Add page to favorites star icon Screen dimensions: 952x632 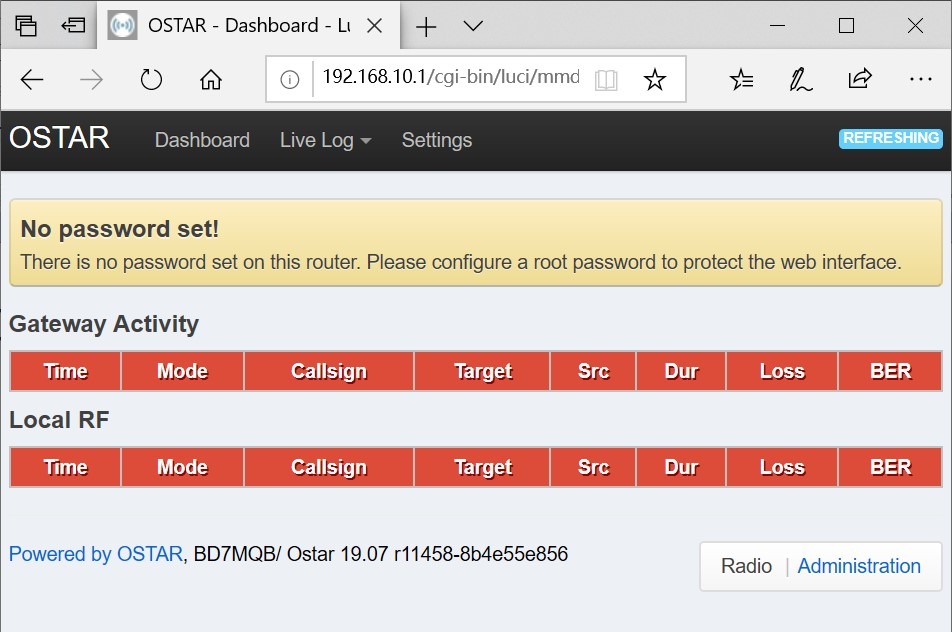pyautogui.click(x=654, y=80)
